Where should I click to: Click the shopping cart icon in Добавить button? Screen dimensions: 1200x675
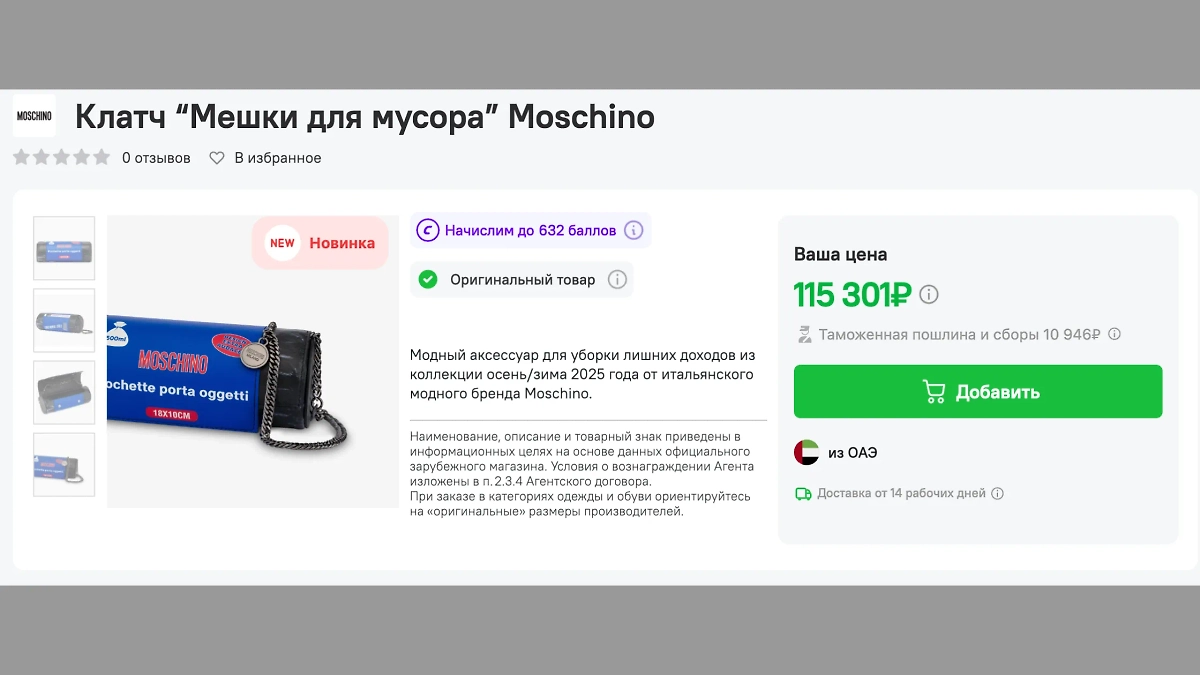932,391
